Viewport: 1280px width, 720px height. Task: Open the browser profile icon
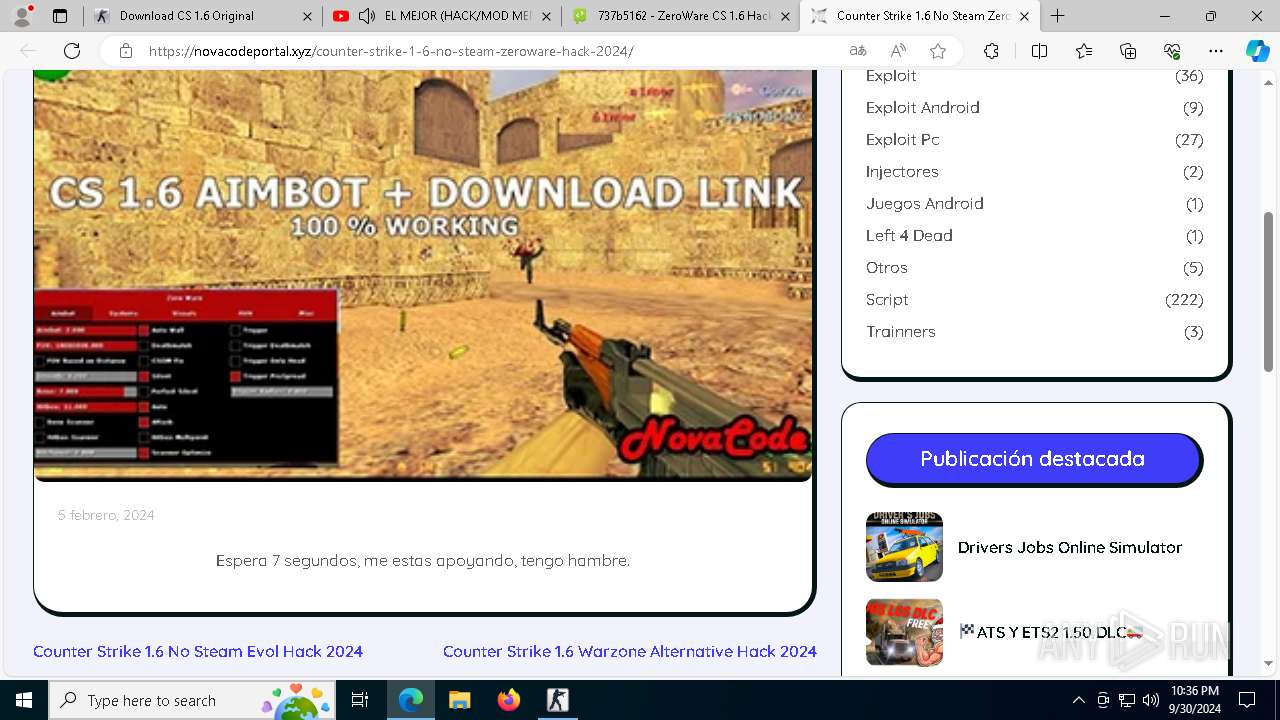click(x=22, y=16)
